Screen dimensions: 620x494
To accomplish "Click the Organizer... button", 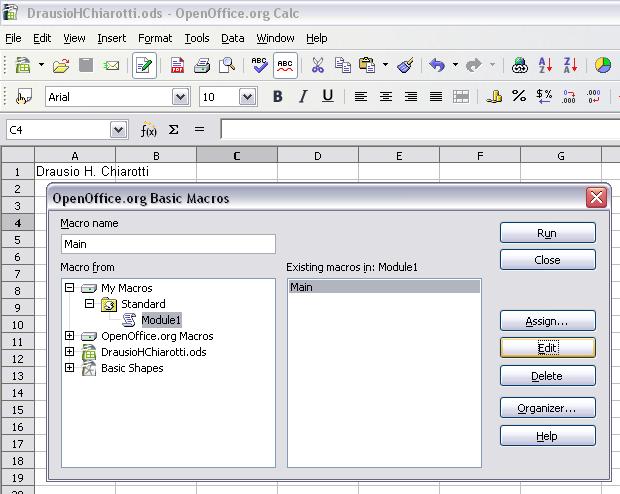I will 548,408.
